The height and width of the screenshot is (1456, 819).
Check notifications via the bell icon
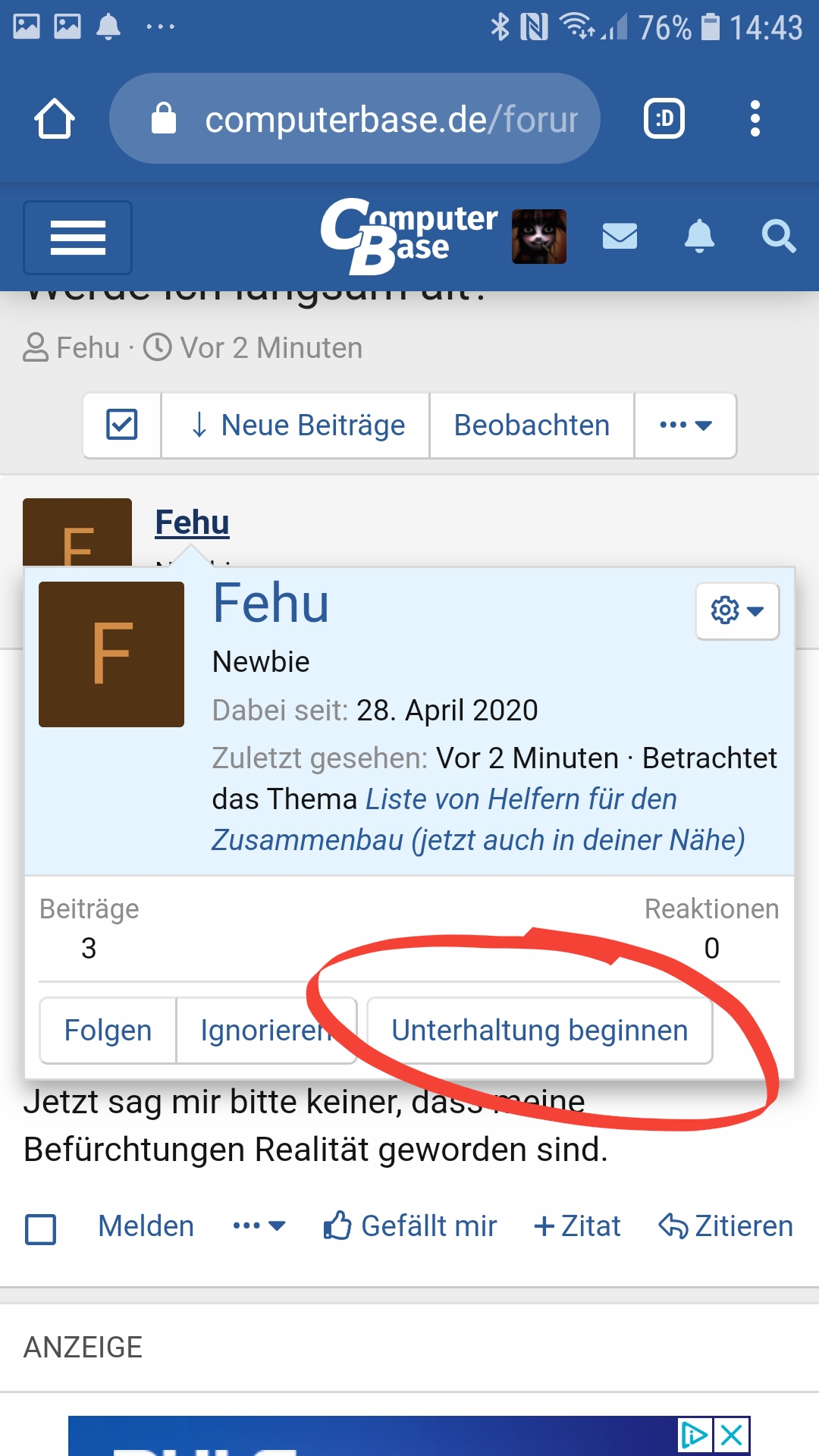(698, 237)
